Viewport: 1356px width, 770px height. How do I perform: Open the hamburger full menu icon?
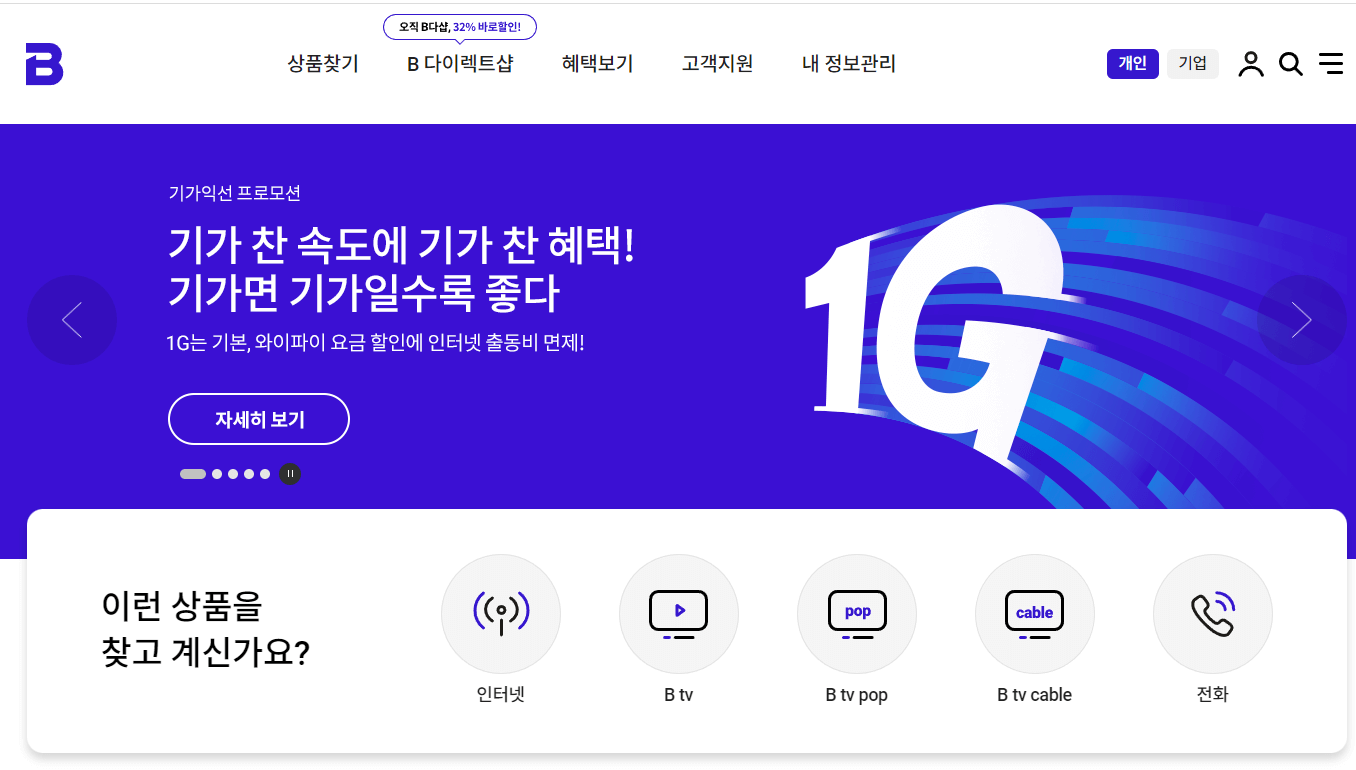click(x=1331, y=64)
